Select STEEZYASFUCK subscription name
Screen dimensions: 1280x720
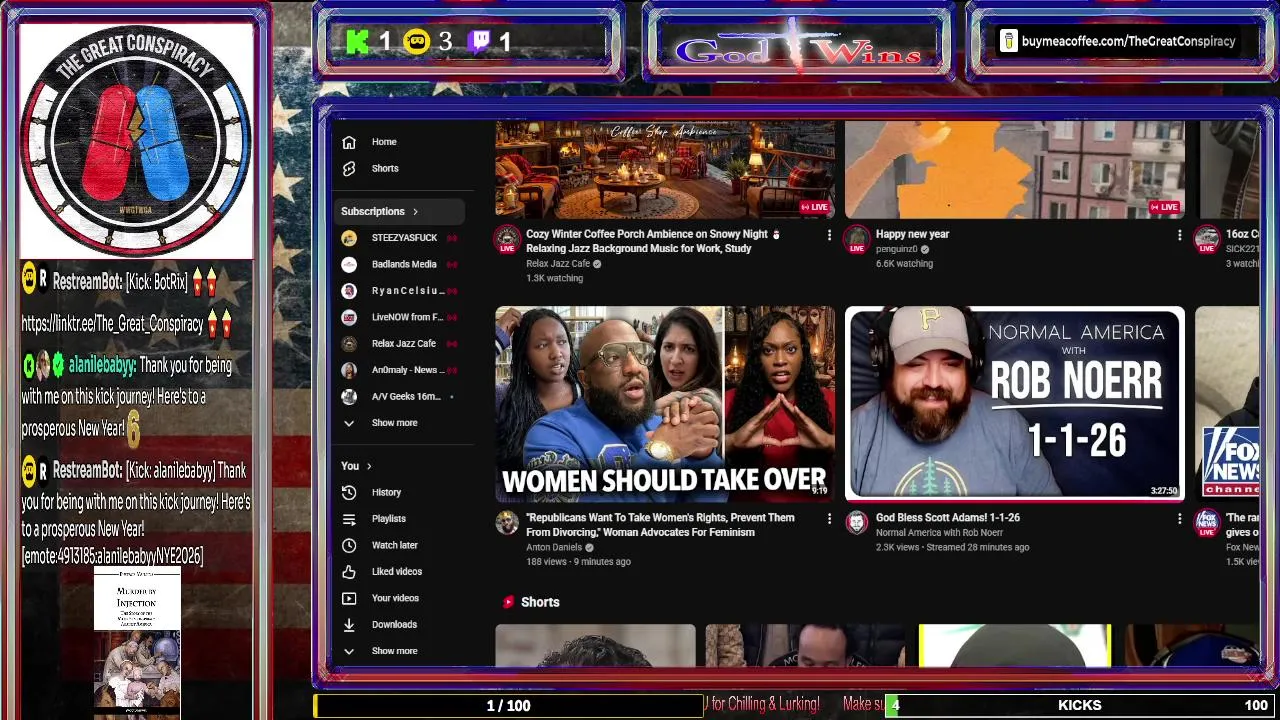coord(404,238)
